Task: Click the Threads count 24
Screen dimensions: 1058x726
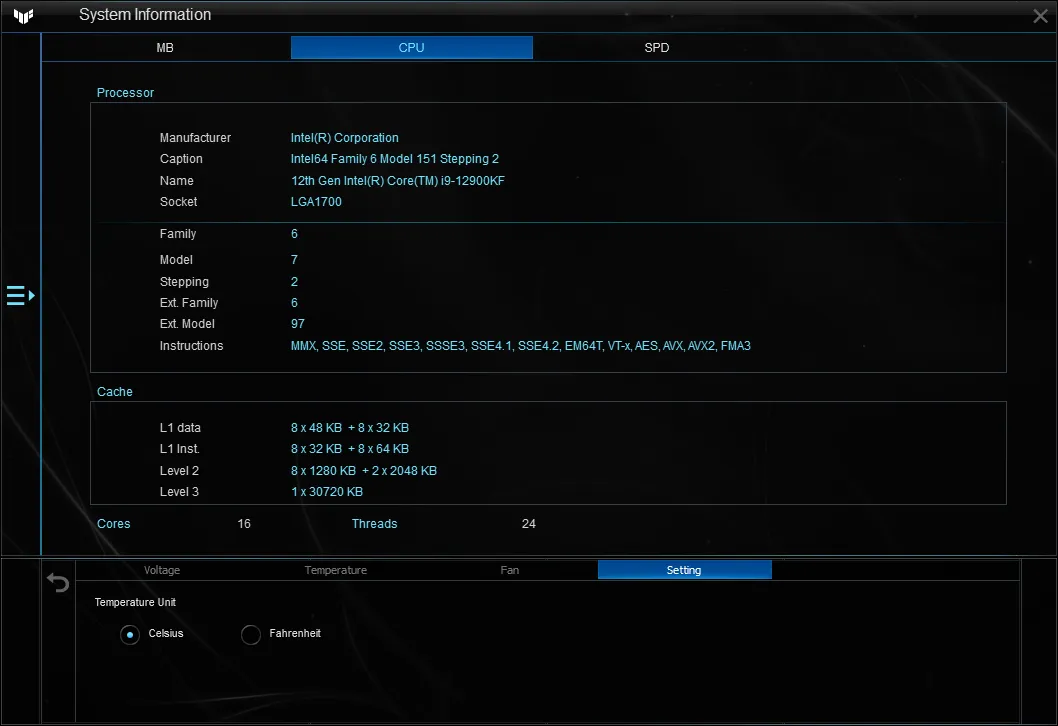Action: pos(528,524)
